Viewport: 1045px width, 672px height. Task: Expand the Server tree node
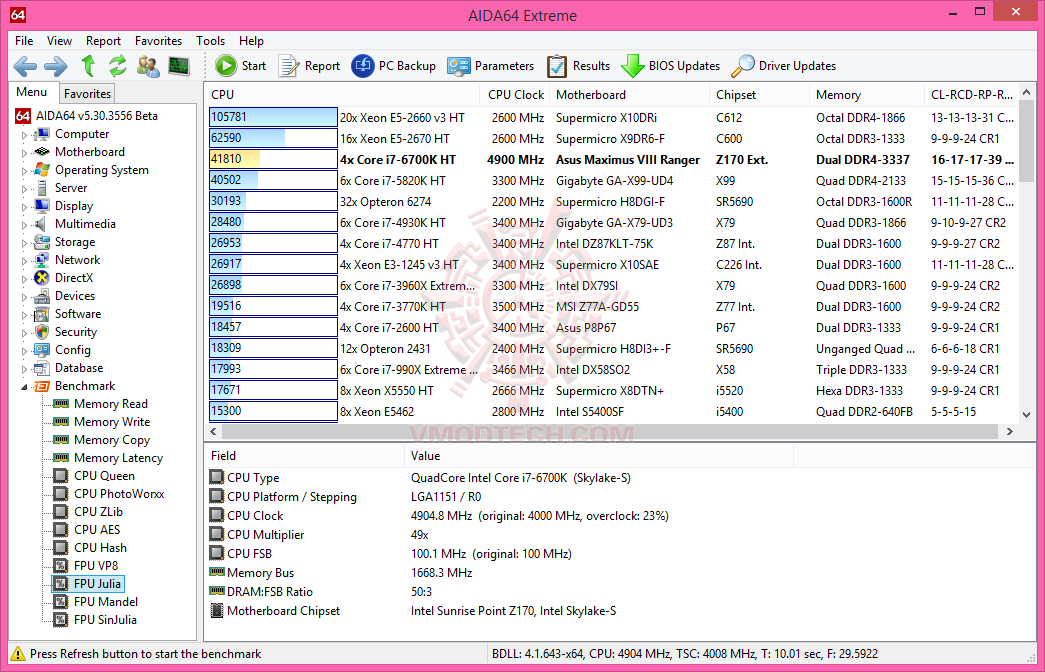click(25, 189)
